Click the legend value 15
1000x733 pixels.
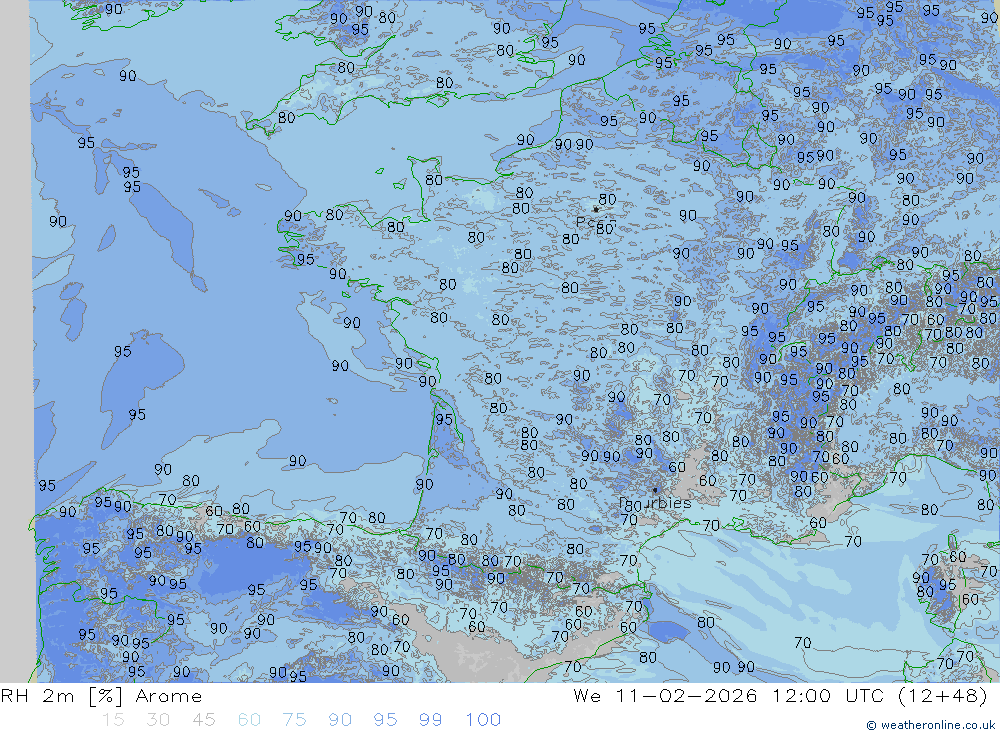pyautogui.click(x=113, y=720)
